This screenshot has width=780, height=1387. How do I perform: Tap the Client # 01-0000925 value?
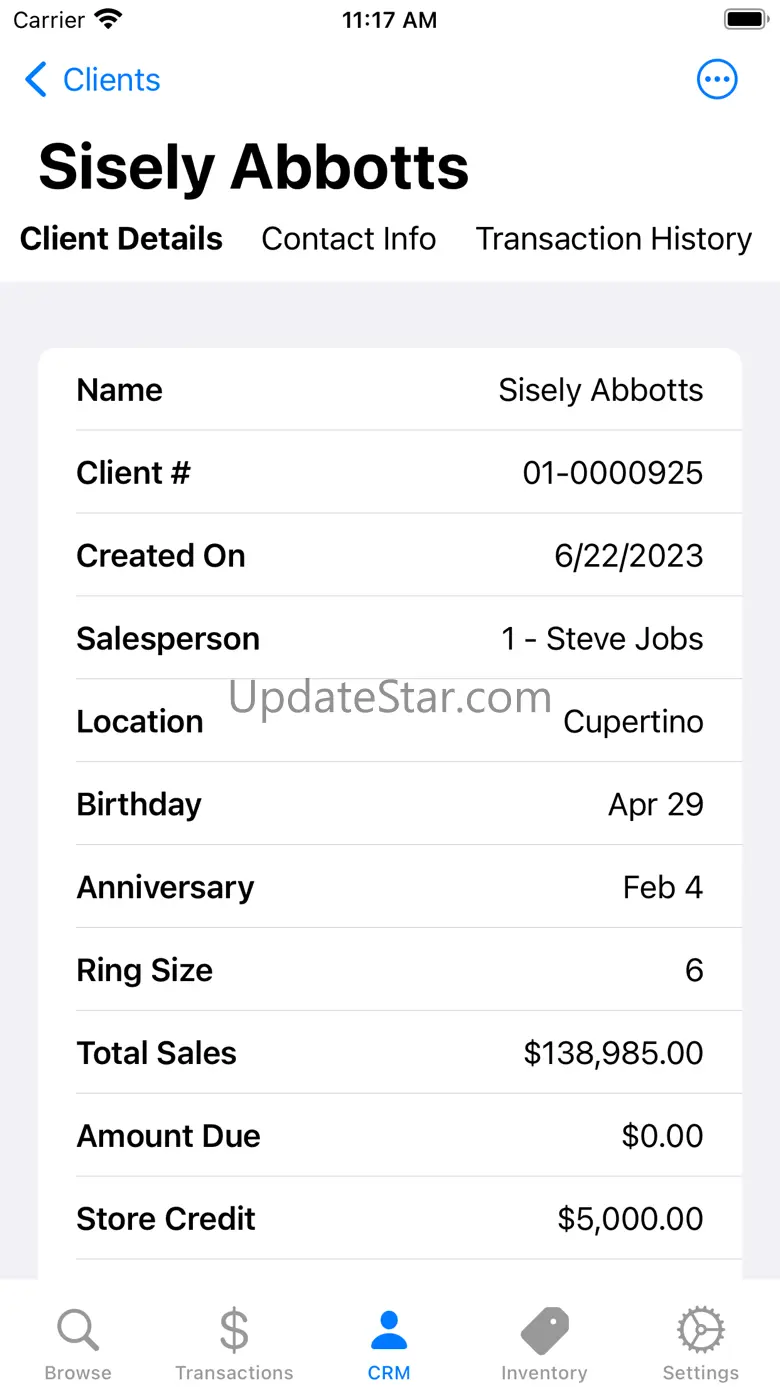tap(613, 473)
